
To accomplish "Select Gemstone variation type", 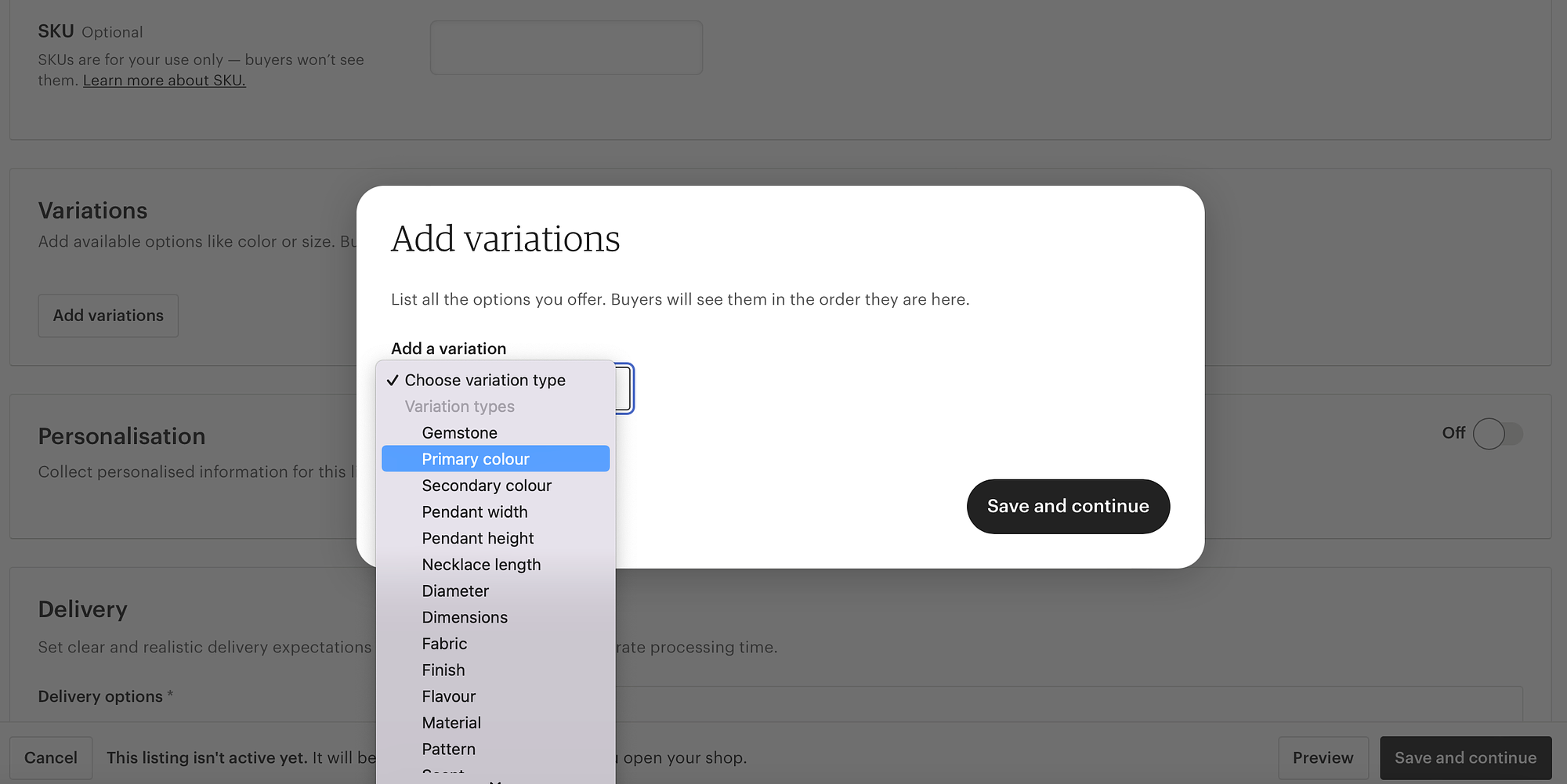I will 495,433.
